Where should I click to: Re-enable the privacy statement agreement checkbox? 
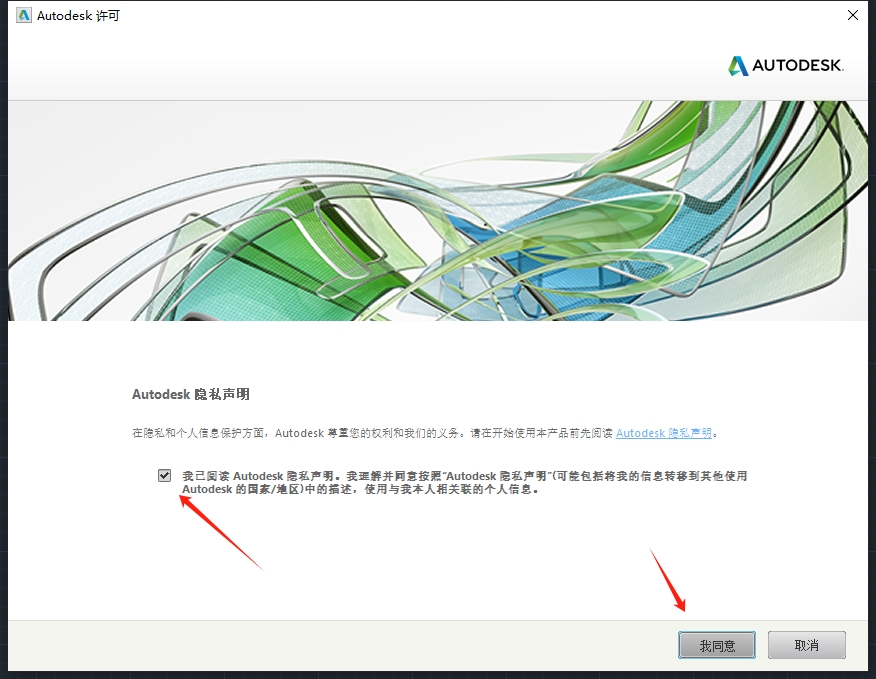(164, 475)
